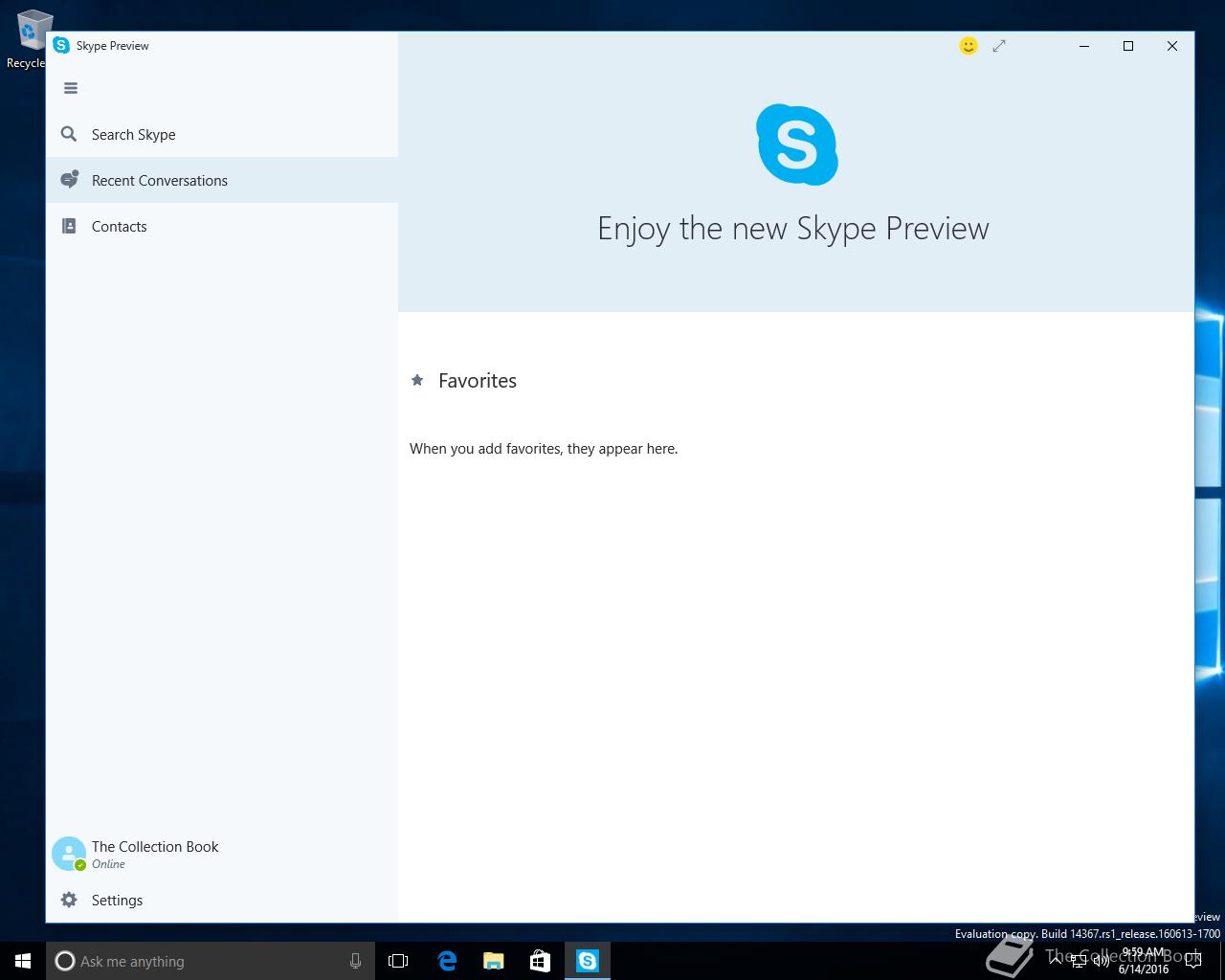Click the smiley feedback icon

[969, 46]
